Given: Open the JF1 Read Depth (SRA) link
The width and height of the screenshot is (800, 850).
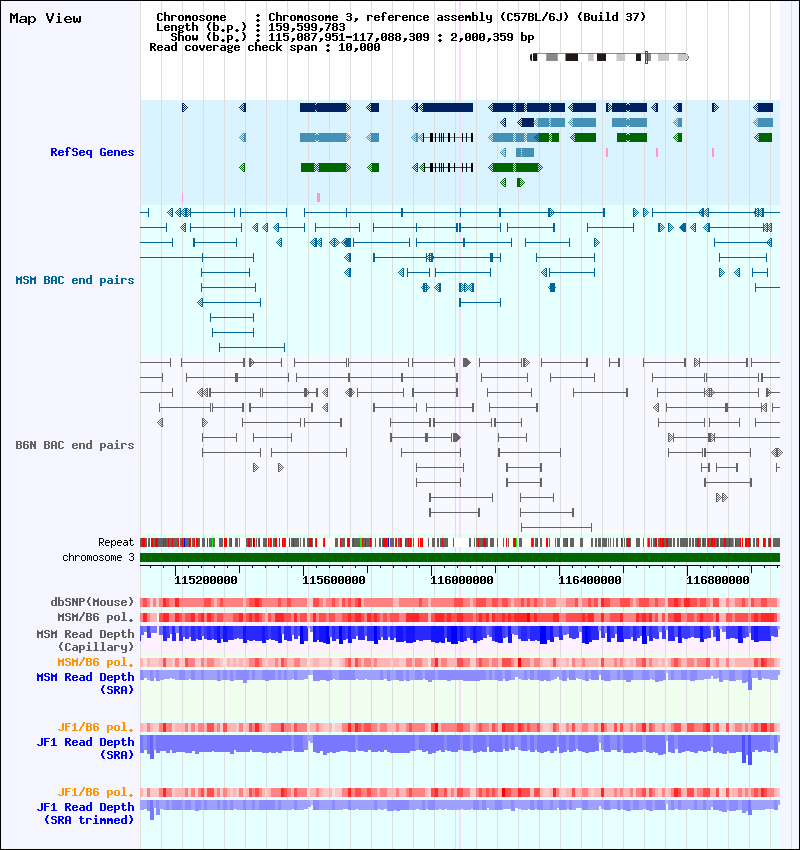Looking at the screenshot, I should tap(85, 749).
